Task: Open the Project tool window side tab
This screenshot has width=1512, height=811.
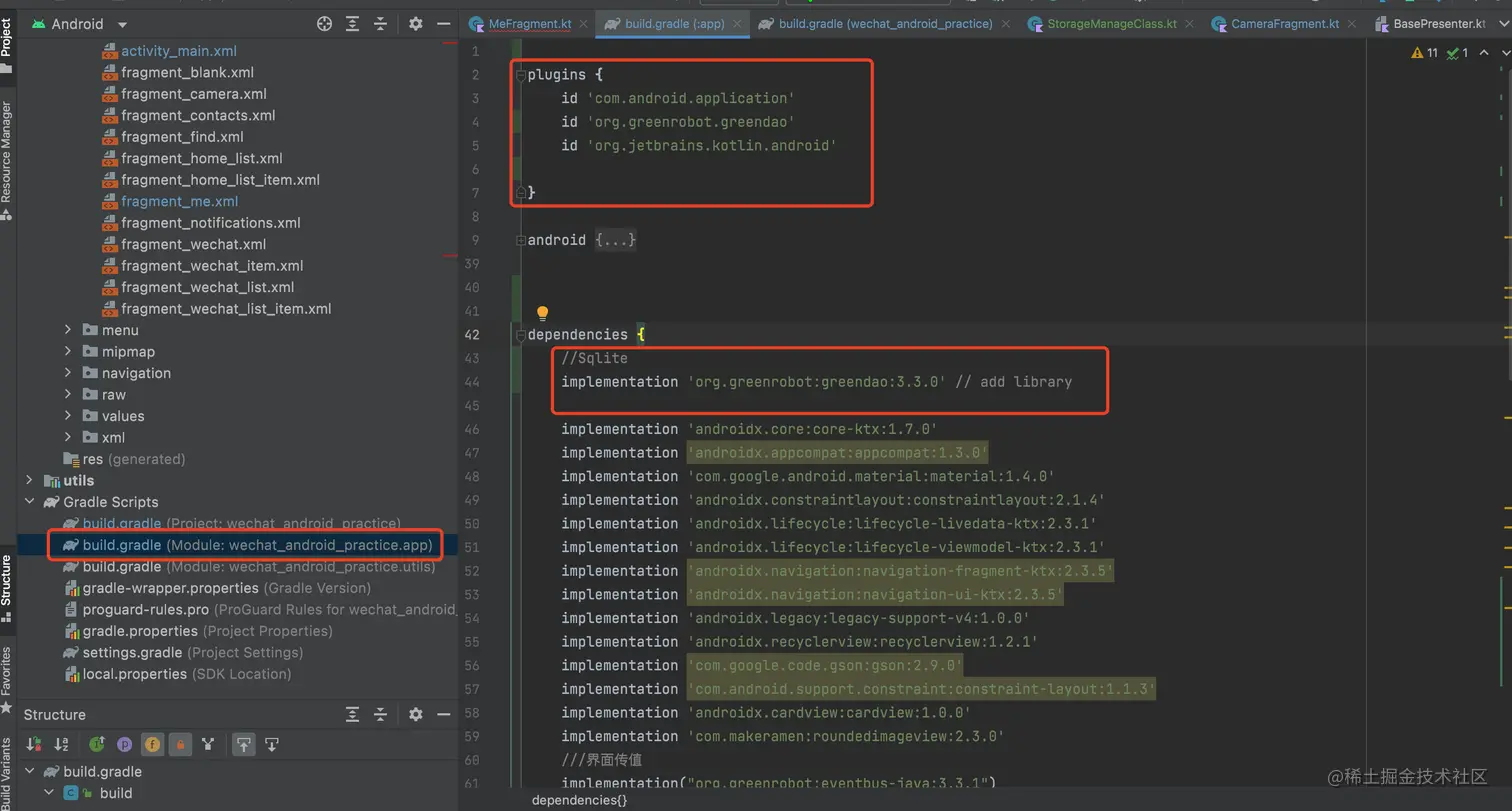Action: [7, 46]
